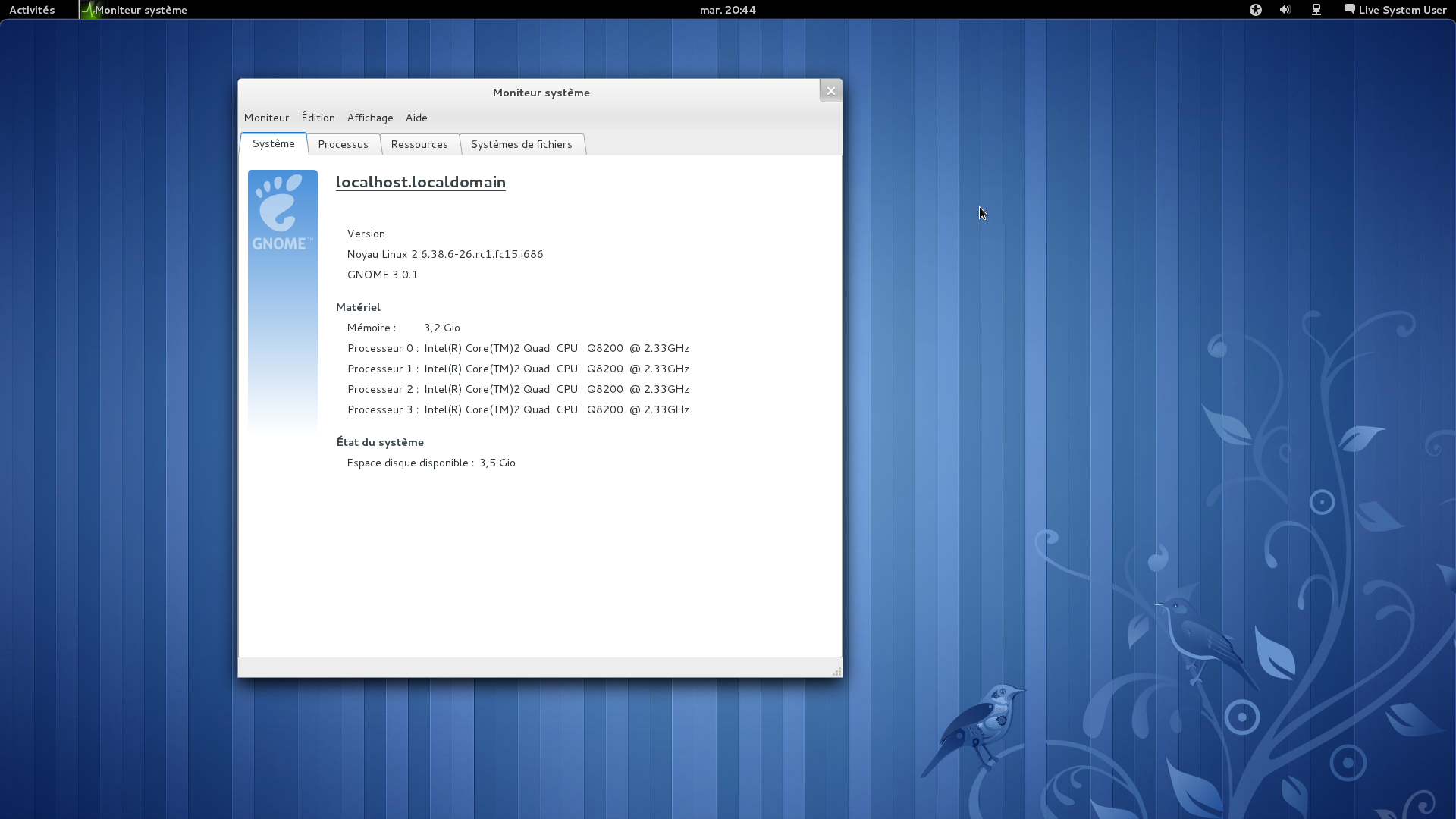Screen dimensions: 1456x819
Task: Click the window resize grip corner
Action: tap(836, 672)
